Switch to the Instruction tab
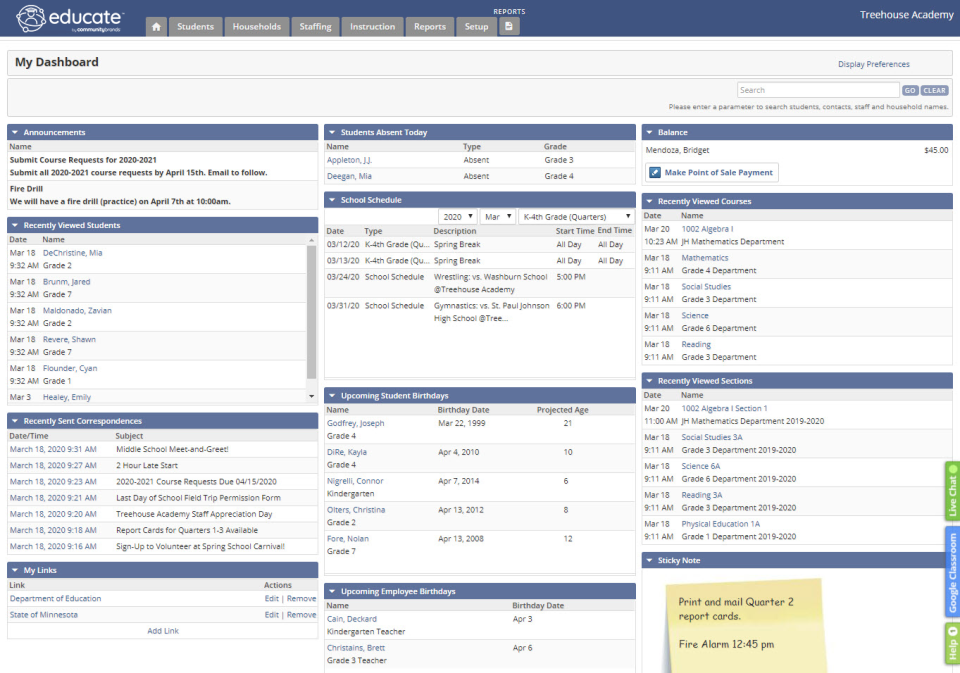Screen dimensions: 960x673 pyautogui.click(x=372, y=27)
